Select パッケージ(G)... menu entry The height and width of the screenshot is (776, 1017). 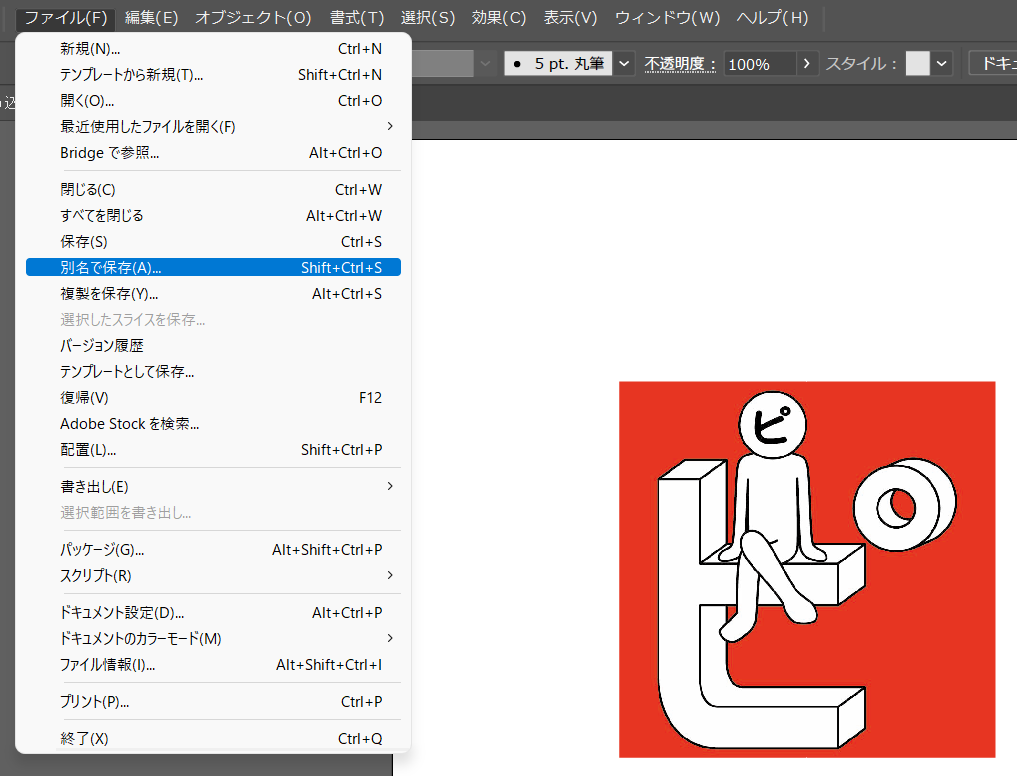213,550
